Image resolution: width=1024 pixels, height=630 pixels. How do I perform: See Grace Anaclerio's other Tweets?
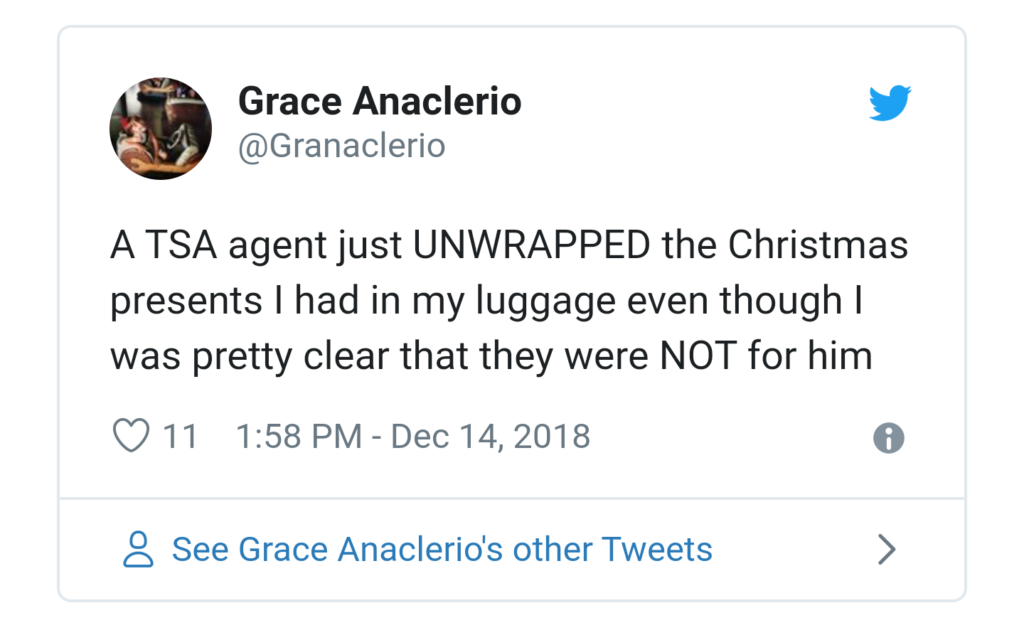tap(442, 549)
